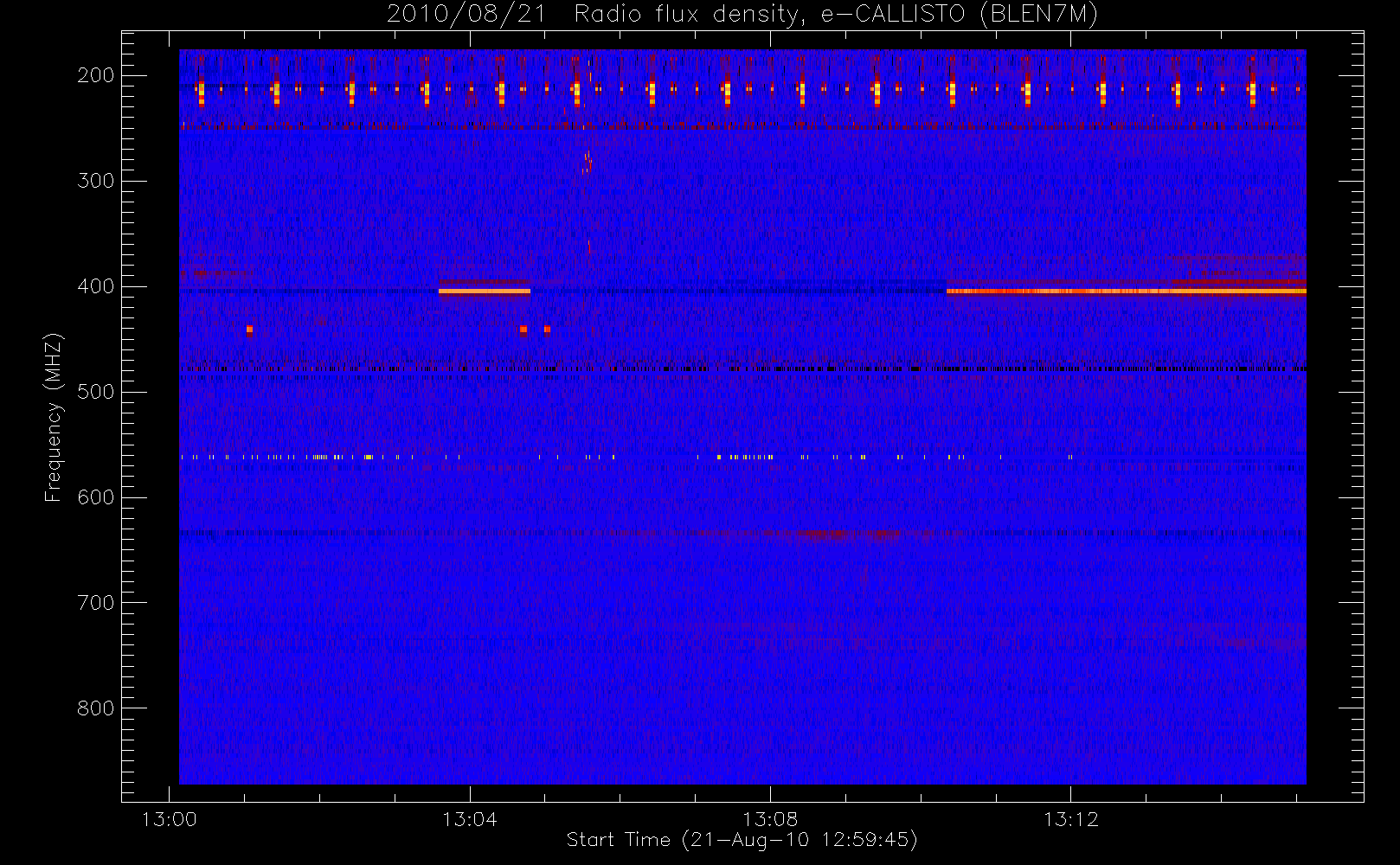1400x865 pixels.
Task: Click the 500 frequency axis label
Action: 95,392
